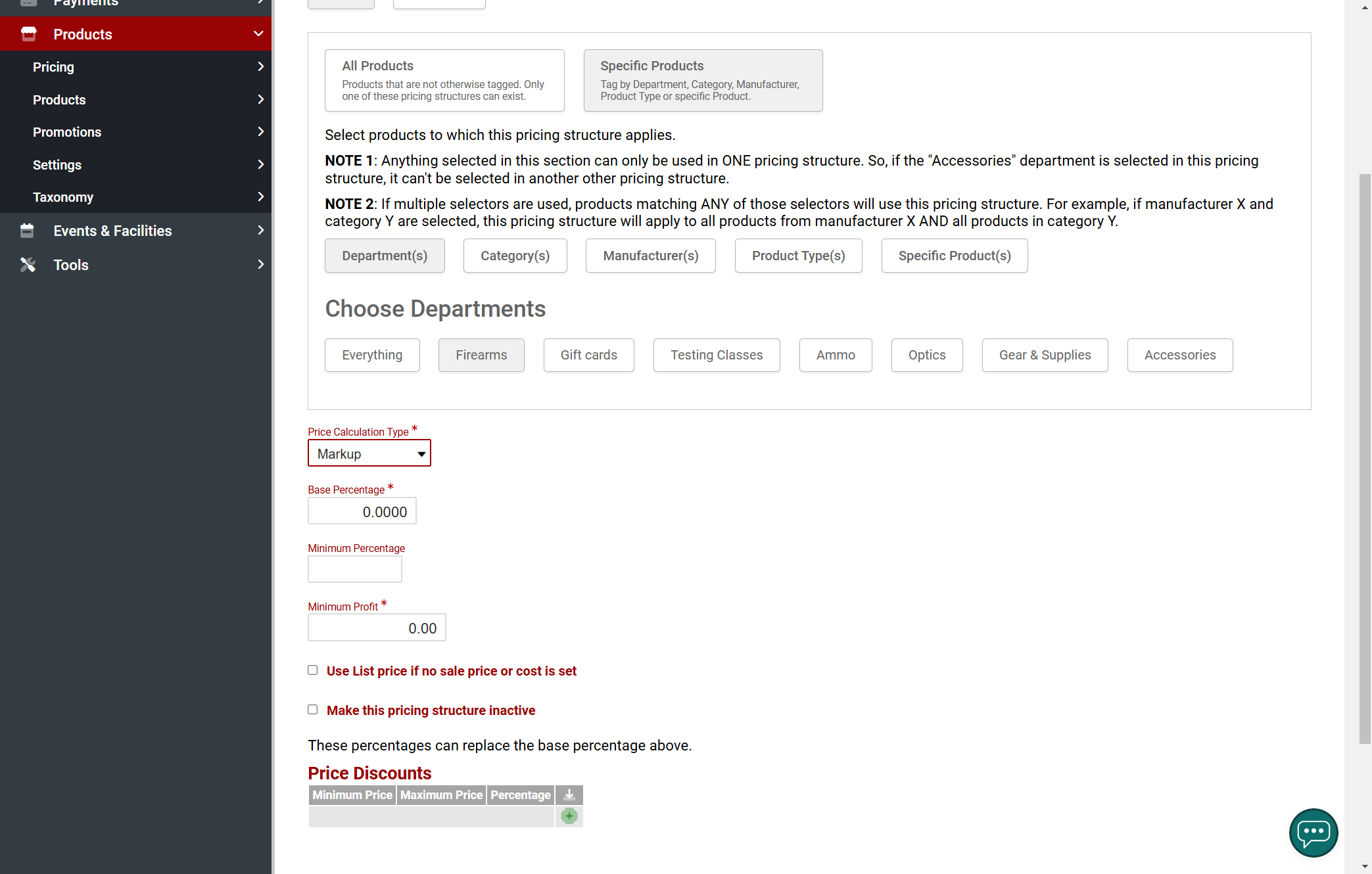Screen dimensions: 1372x874
Task: Switch to Manufacturer(s) selector
Action: pyautogui.click(x=651, y=256)
